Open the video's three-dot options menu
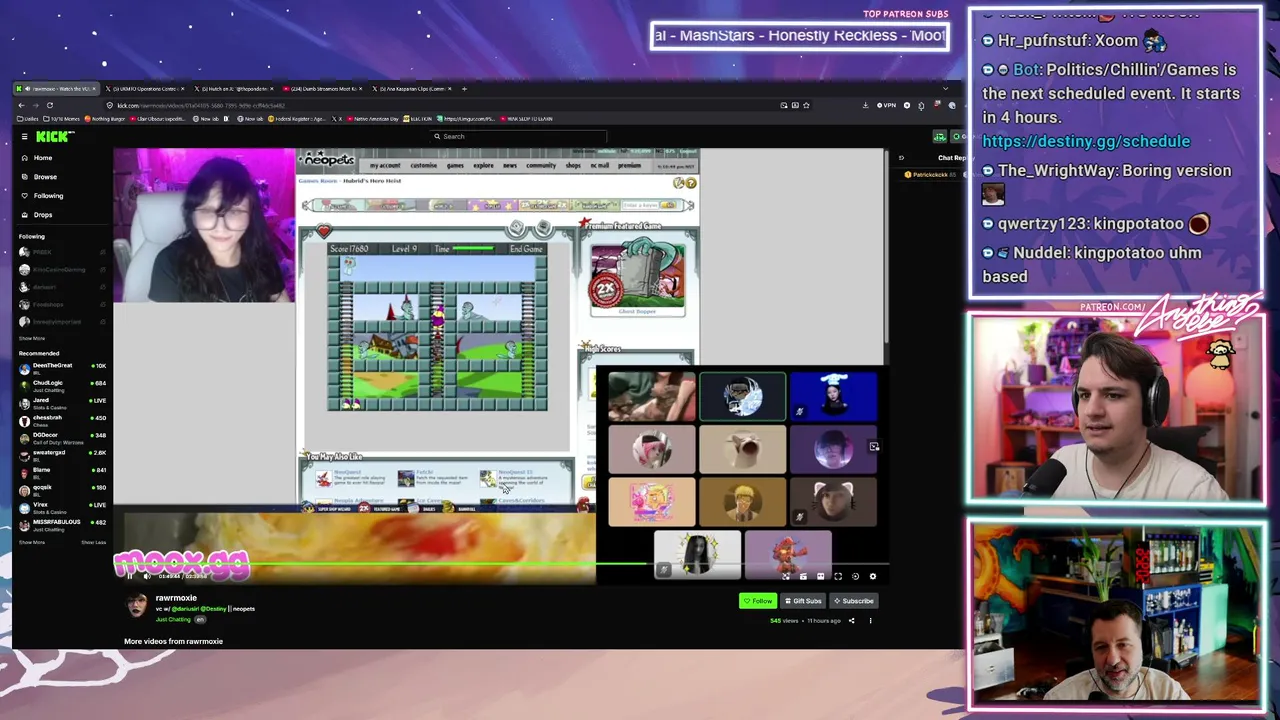Screen dimensions: 1280x720 pyautogui.click(x=870, y=621)
